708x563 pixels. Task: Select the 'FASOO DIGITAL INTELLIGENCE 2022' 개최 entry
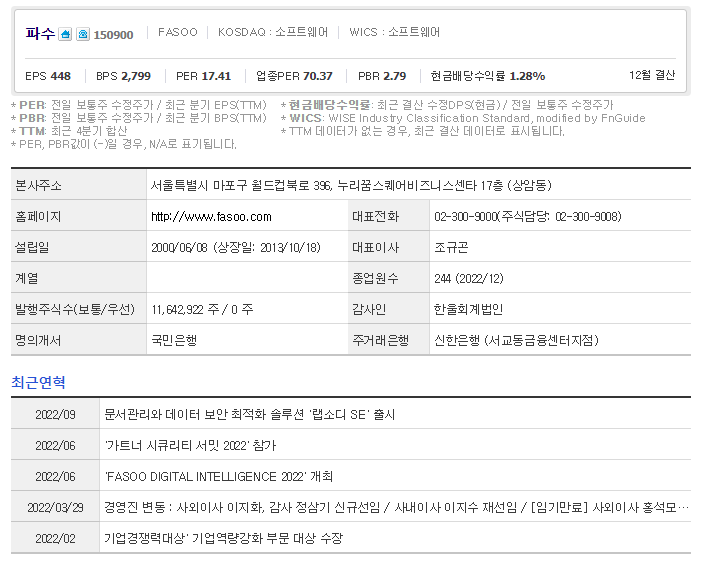coord(219,477)
